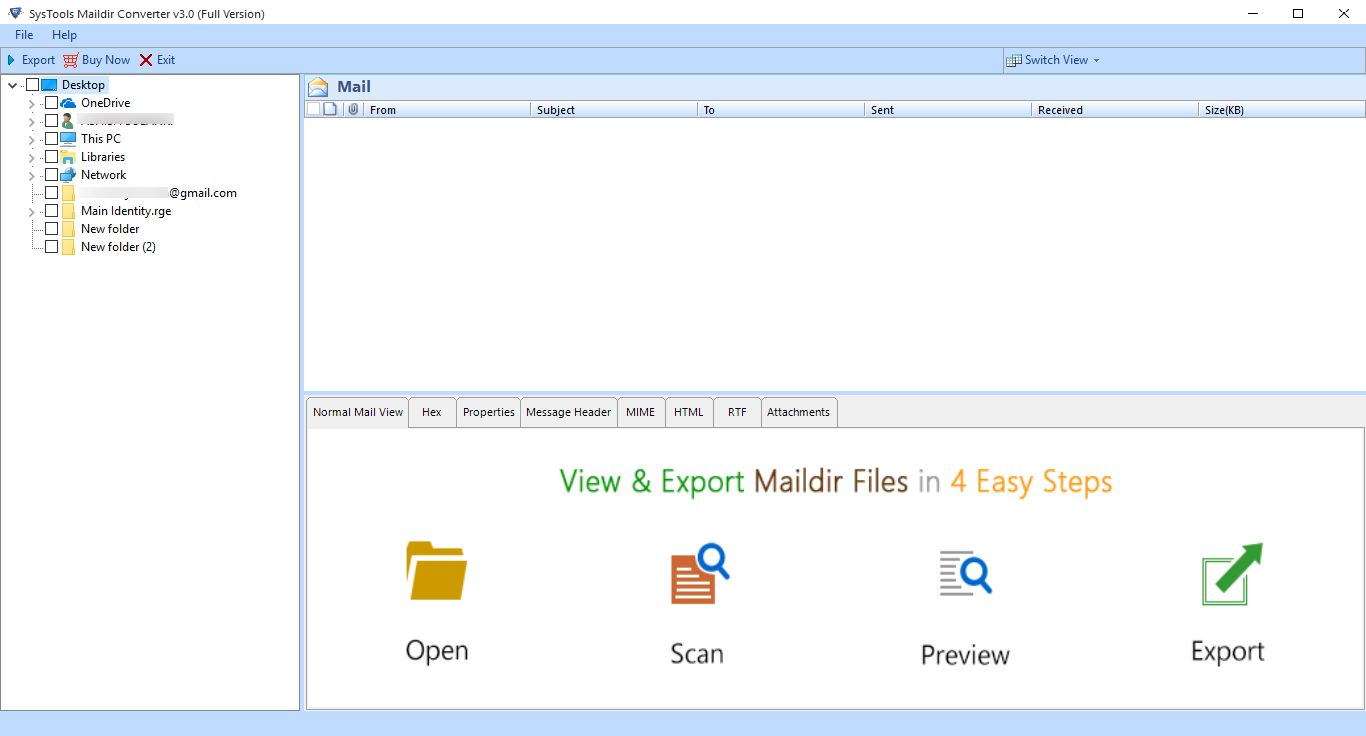Open the Message Header tab
The height and width of the screenshot is (736, 1366).
pyautogui.click(x=568, y=412)
